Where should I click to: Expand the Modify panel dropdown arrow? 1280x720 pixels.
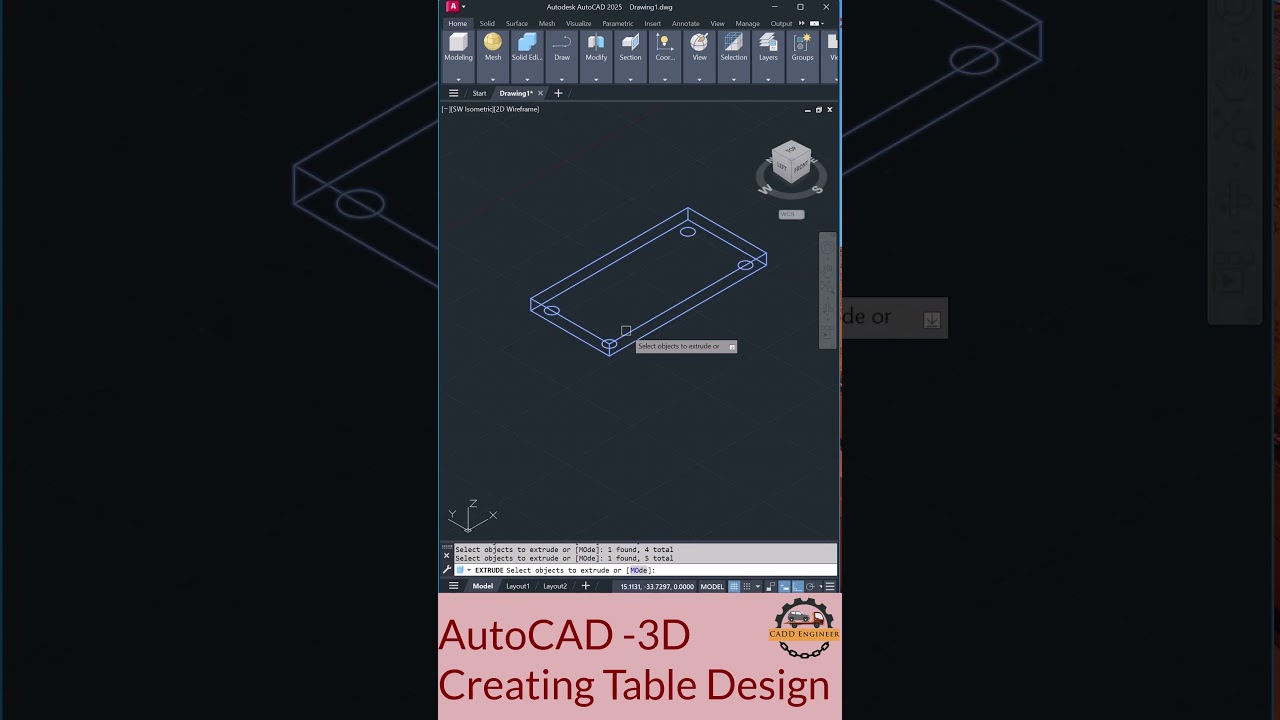coord(596,78)
